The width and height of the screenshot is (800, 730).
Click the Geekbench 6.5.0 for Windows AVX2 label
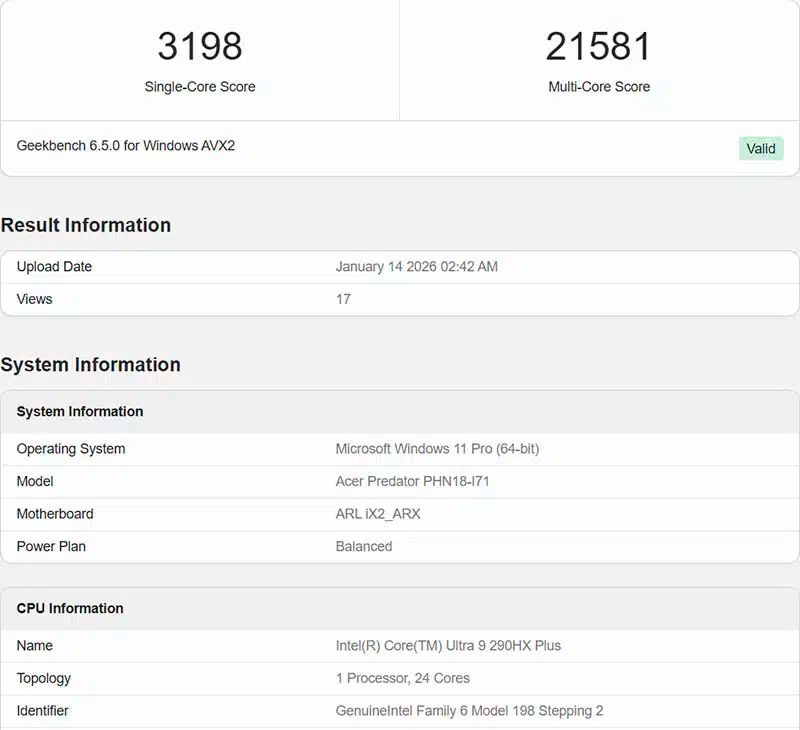click(x=125, y=146)
